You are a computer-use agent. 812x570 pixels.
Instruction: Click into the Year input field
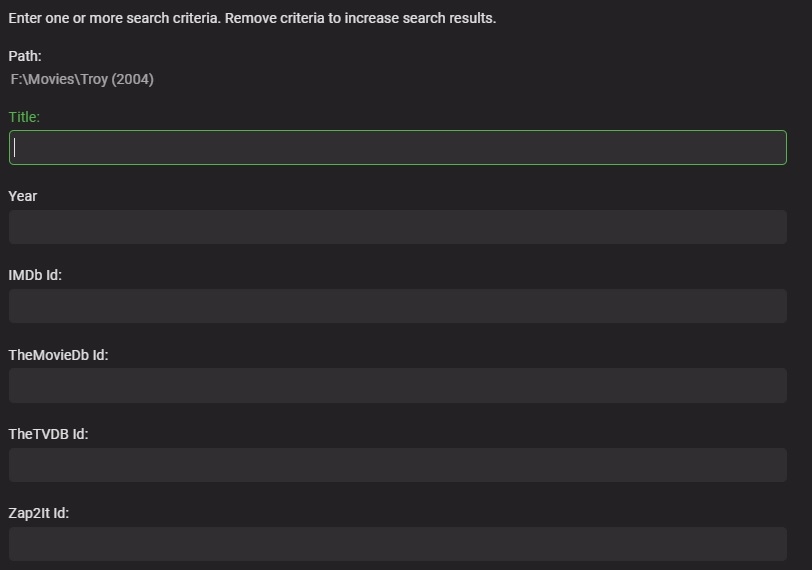(398, 227)
